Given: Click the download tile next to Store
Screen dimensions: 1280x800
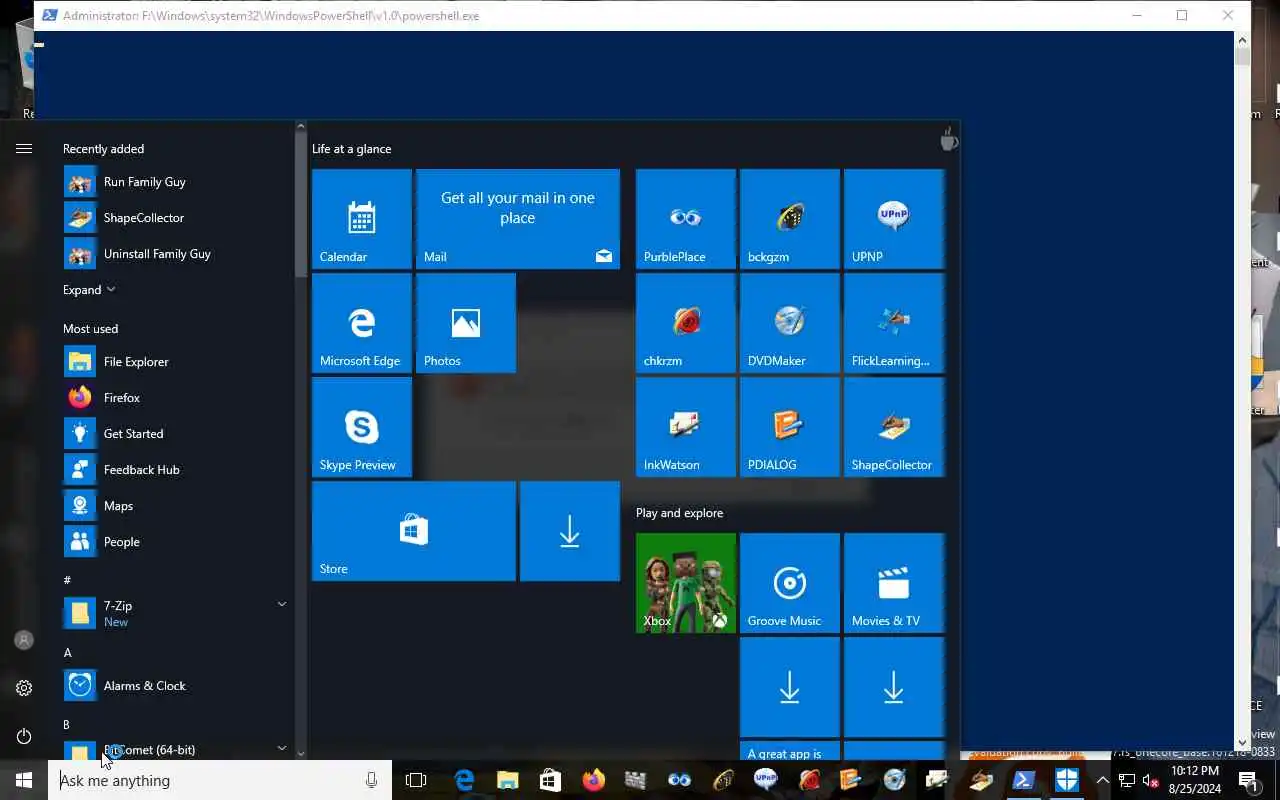Looking at the screenshot, I should click(x=570, y=531).
